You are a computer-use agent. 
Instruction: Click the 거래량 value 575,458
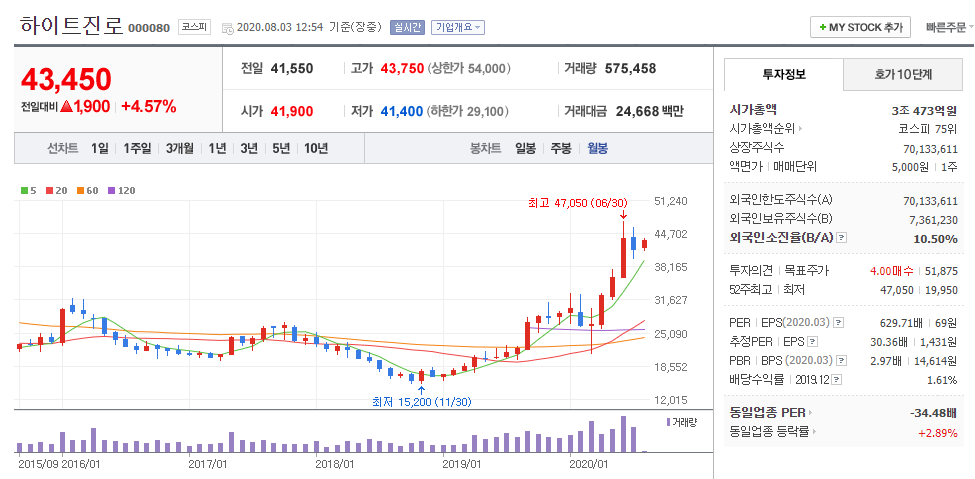pyautogui.click(x=630, y=68)
